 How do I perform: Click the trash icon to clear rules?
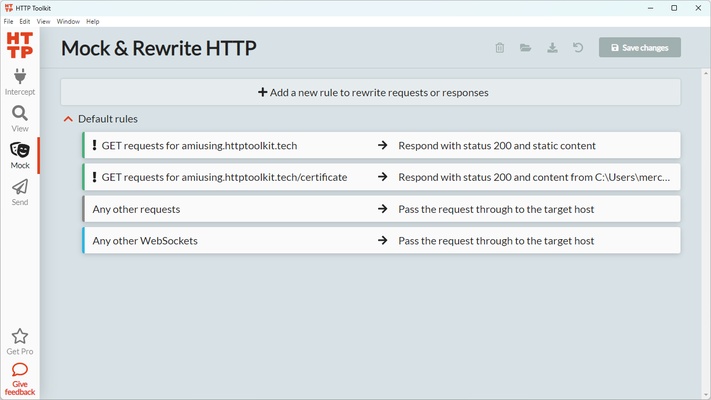tap(500, 48)
